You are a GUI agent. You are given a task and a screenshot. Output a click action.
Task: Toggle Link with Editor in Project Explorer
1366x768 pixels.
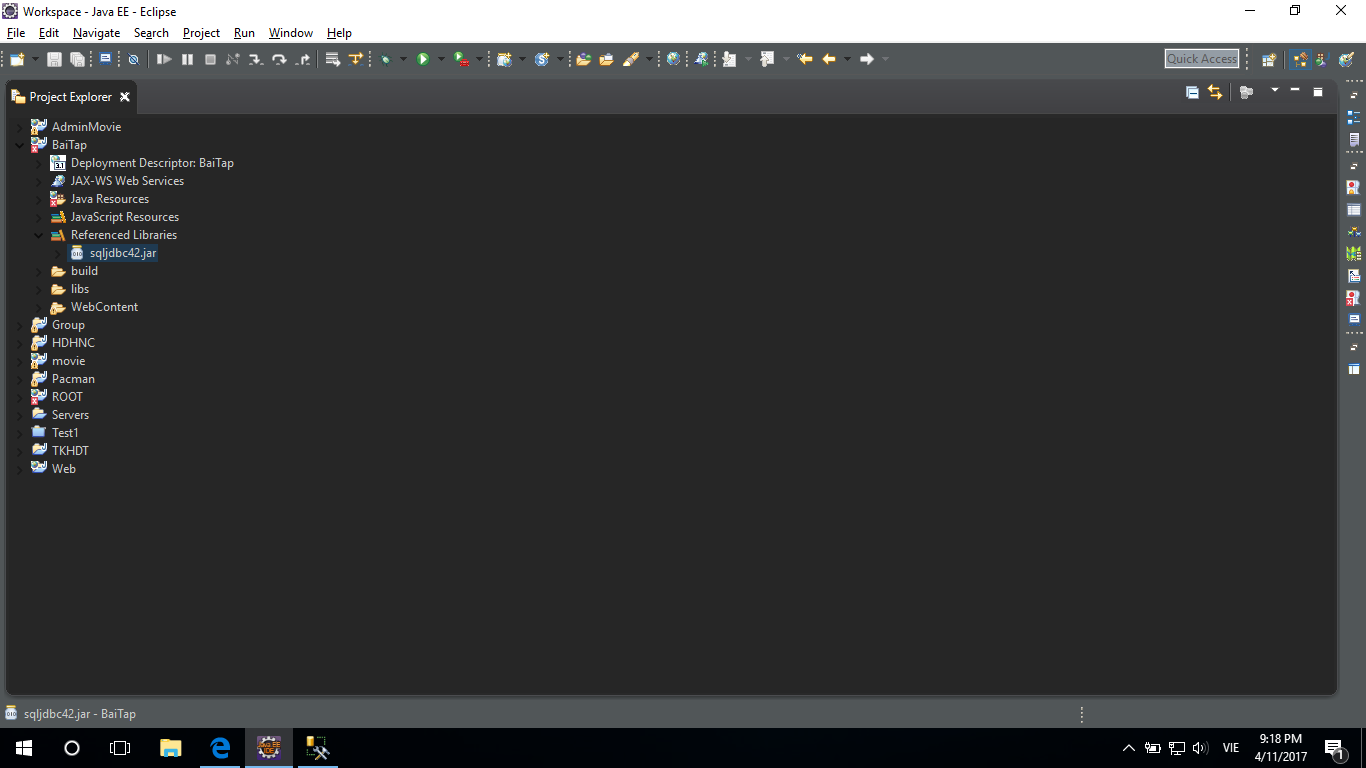click(x=1215, y=92)
